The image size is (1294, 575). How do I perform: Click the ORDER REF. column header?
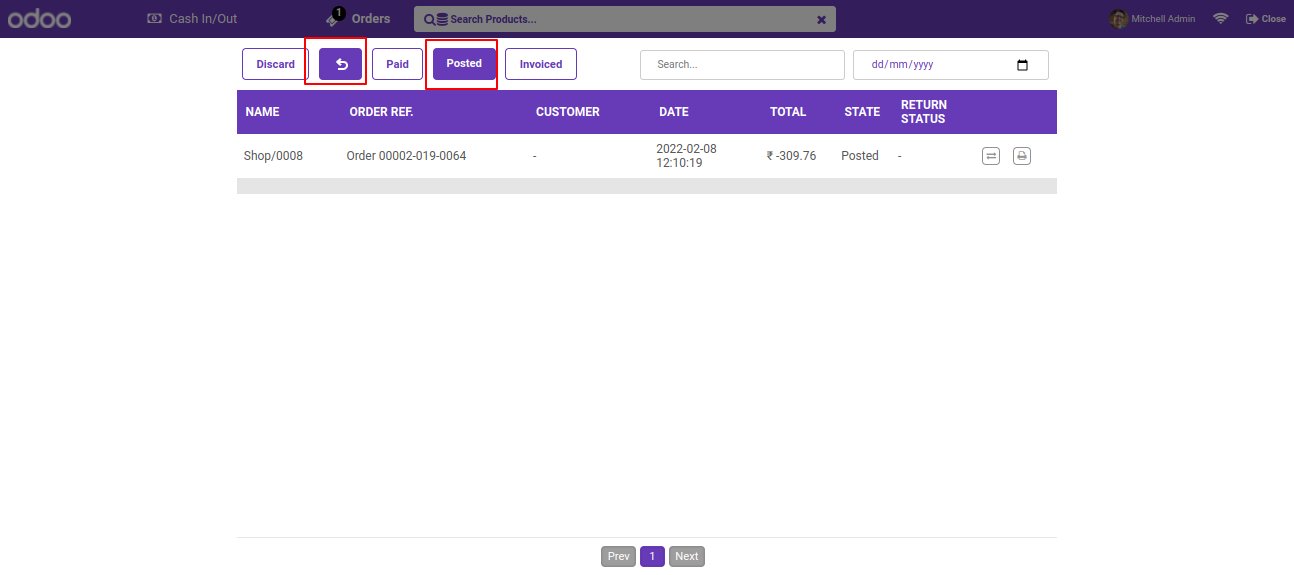click(x=381, y=112)
